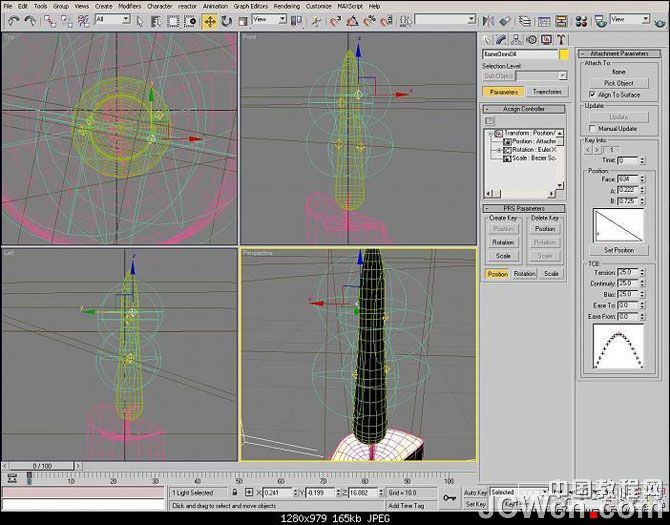
Task: Select the Rotation key type button
Action: pyautogui.click(x=524, y=274)
